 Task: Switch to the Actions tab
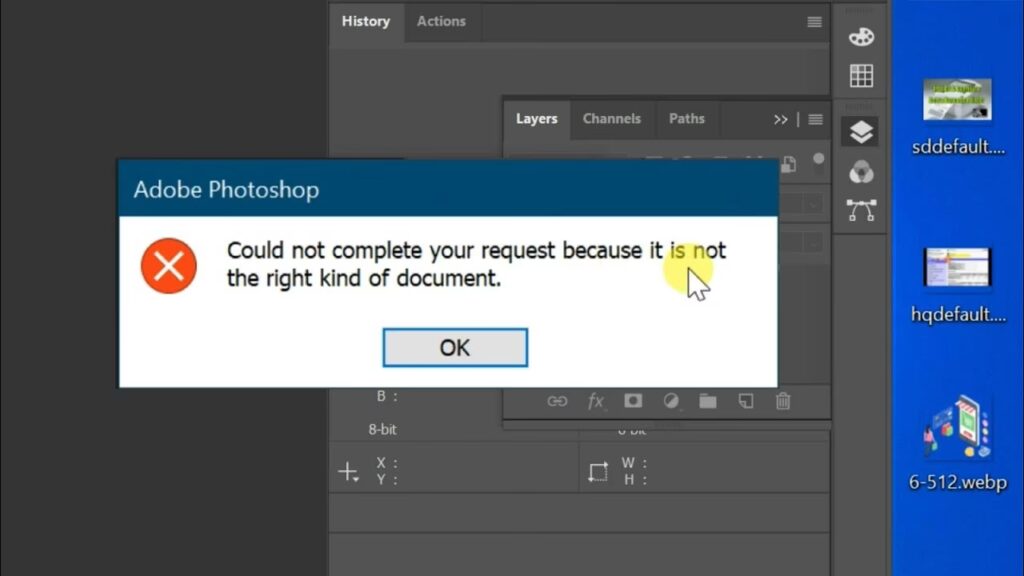pyautogui.click(x=441, y=21)
